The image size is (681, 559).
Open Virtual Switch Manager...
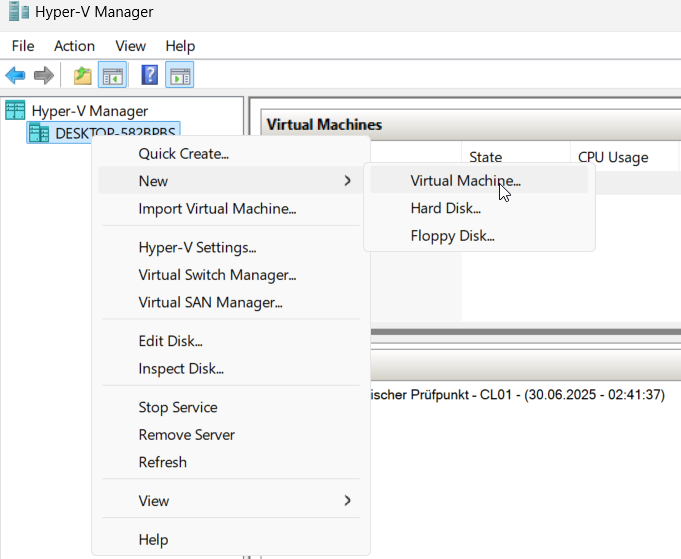(217, 274)
